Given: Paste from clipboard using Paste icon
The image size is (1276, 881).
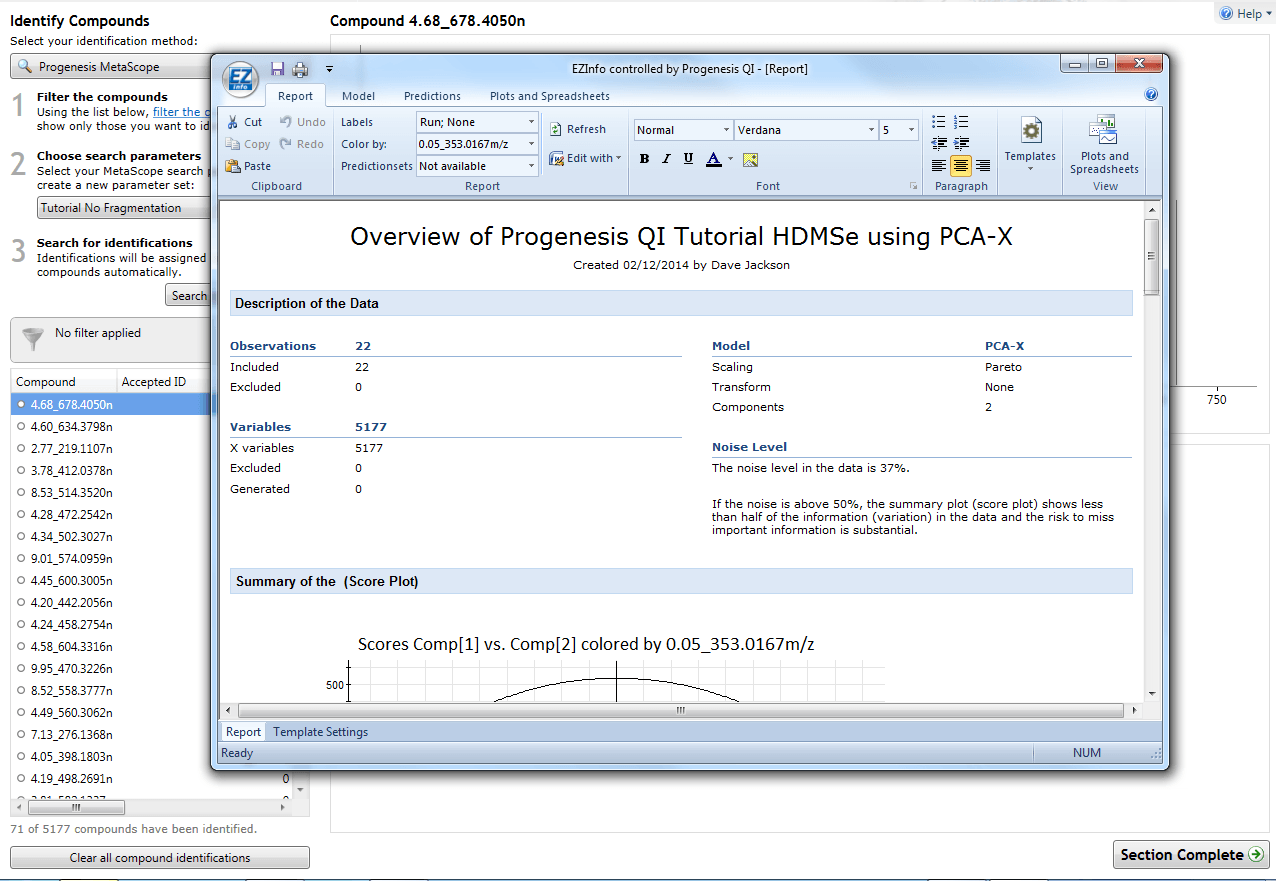Looking at the screenshot, I should 233,166.
